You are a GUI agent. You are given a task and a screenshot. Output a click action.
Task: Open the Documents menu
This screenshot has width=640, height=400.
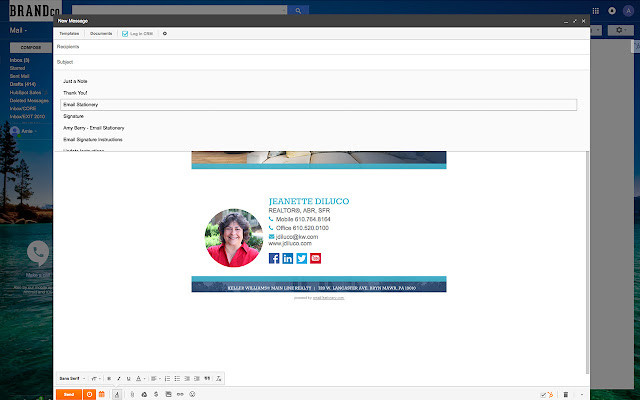(101, 33)
